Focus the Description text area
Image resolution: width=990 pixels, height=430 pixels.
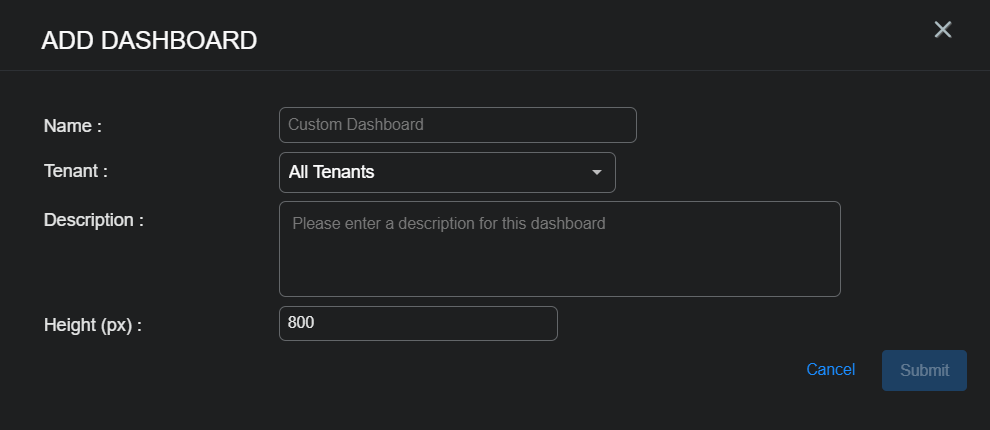(x=559, y=249)
